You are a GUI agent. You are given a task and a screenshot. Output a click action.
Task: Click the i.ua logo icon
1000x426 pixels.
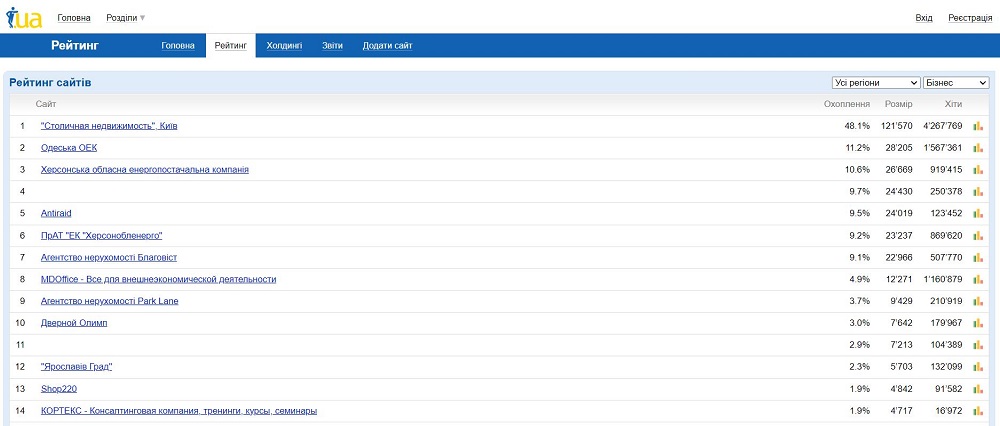pyautogui.click(x=24, y=17)
